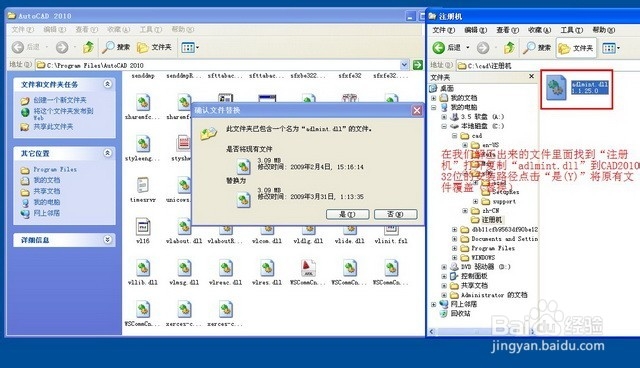Click Up folder icon in AutoCAD 2010 window
This screenshot has width=640, height=368.
click(89, 47)
